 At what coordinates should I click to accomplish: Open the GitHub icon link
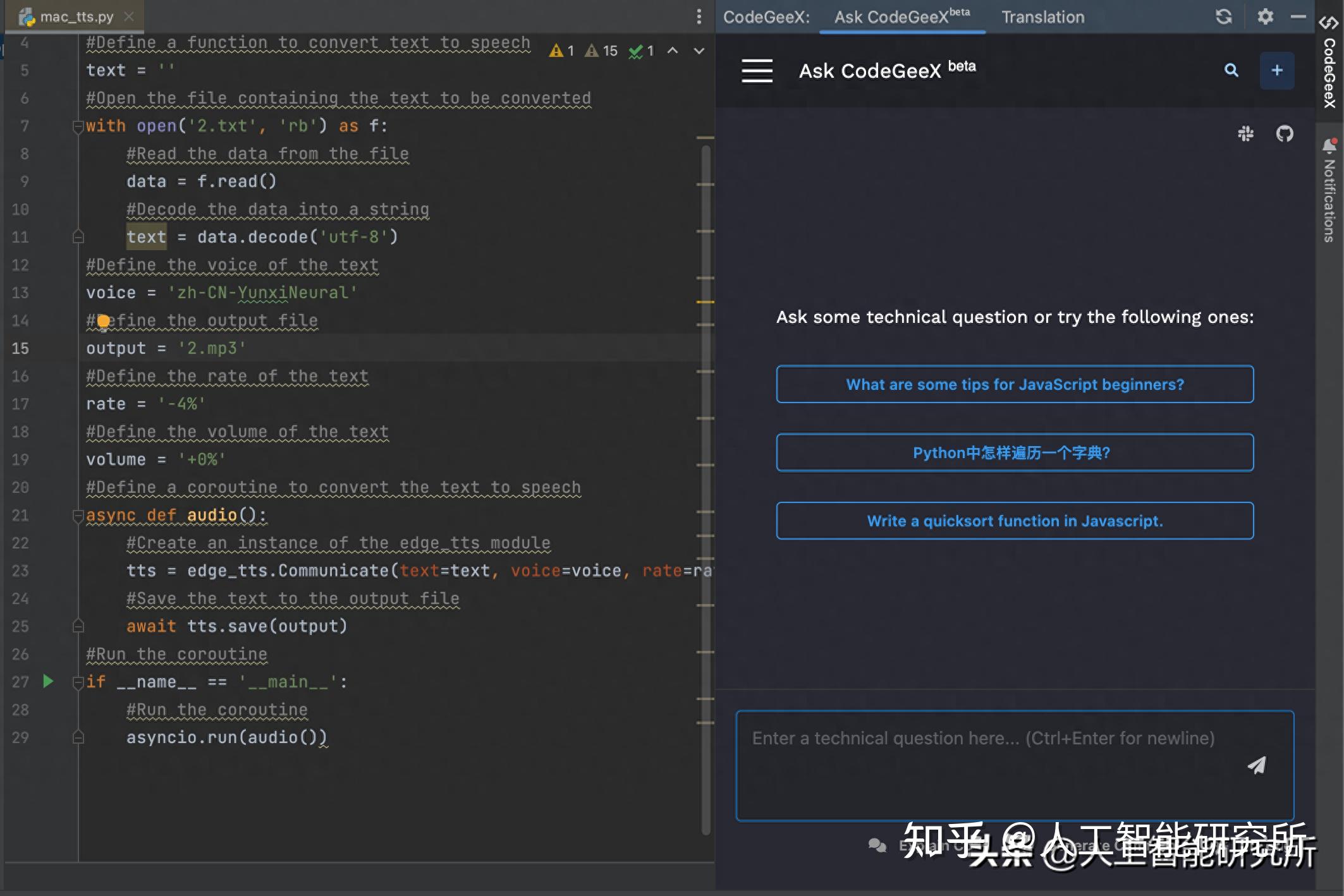tap(1284, 134)
